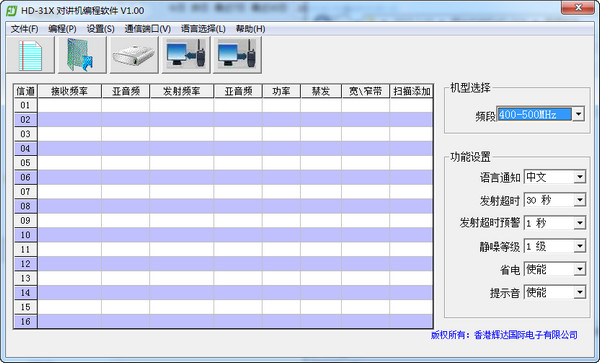Click the 版权所有 香港辉达国际电子有限公司 text
This screenshot has height=363, width=600.
pyautogui.click(x=504, y=335)
